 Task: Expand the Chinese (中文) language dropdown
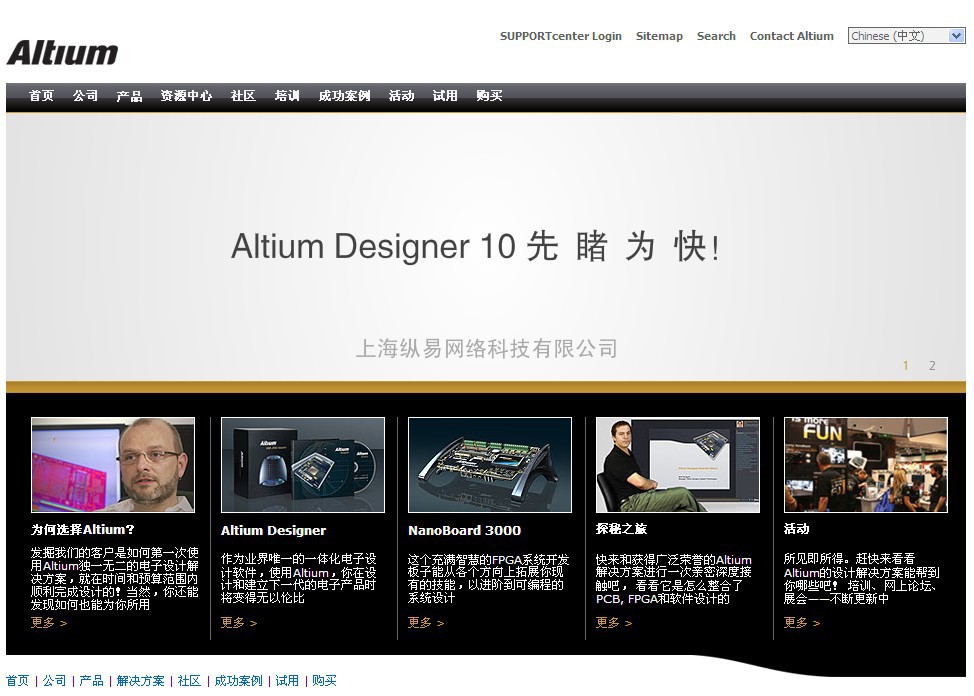(906, 36)
